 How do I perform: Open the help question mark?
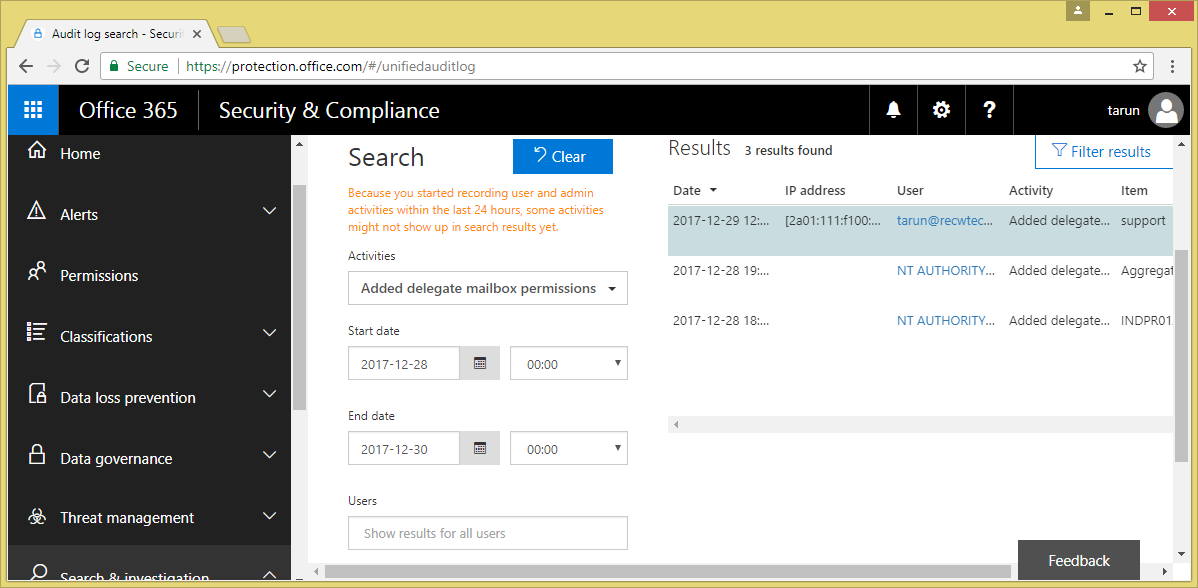pyautogui.click(x=989, y=110)
